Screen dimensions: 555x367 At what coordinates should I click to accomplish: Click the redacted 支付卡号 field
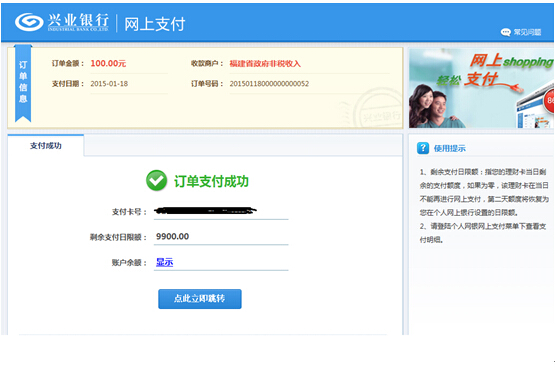pyautogui.click(x=221, y=211)
